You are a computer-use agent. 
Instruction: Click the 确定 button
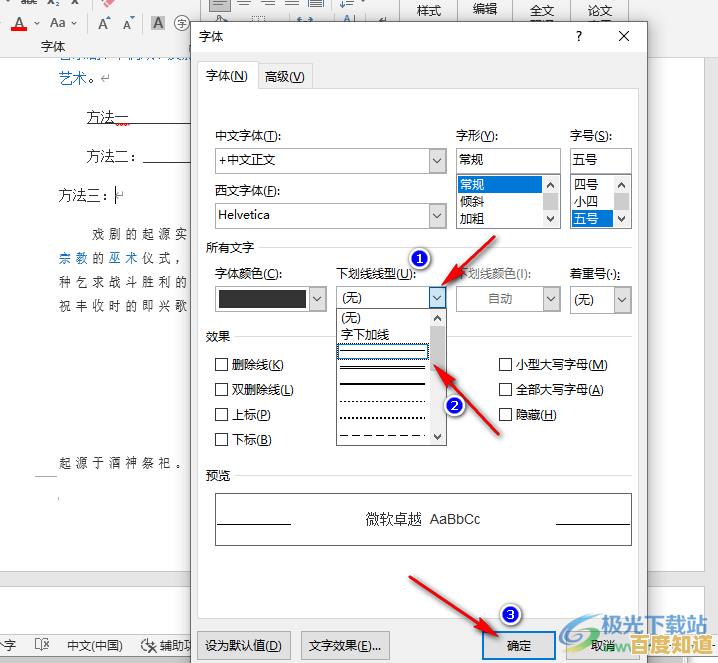click(519, 645)
